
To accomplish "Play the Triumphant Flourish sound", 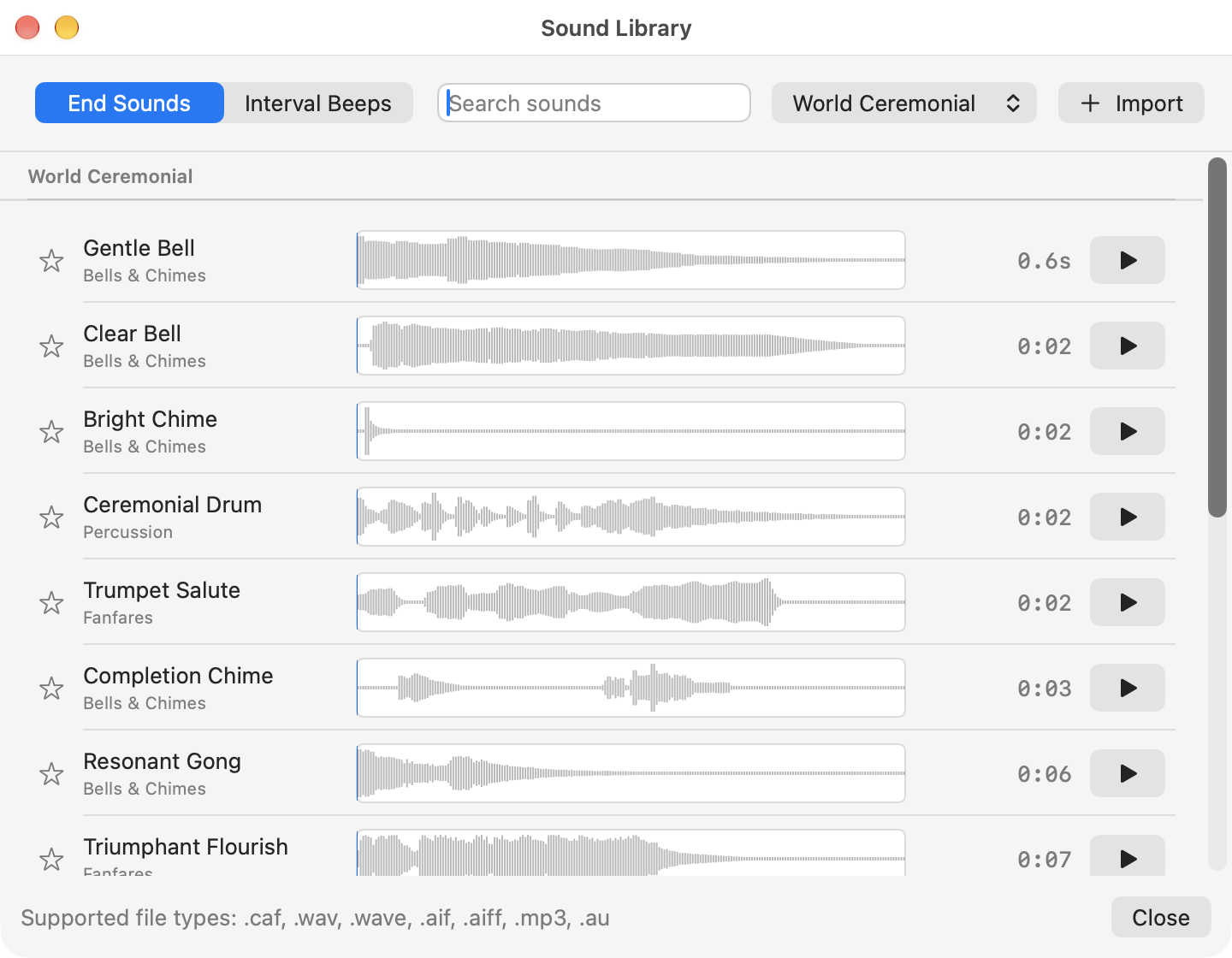I will (x=1128, y=855).
